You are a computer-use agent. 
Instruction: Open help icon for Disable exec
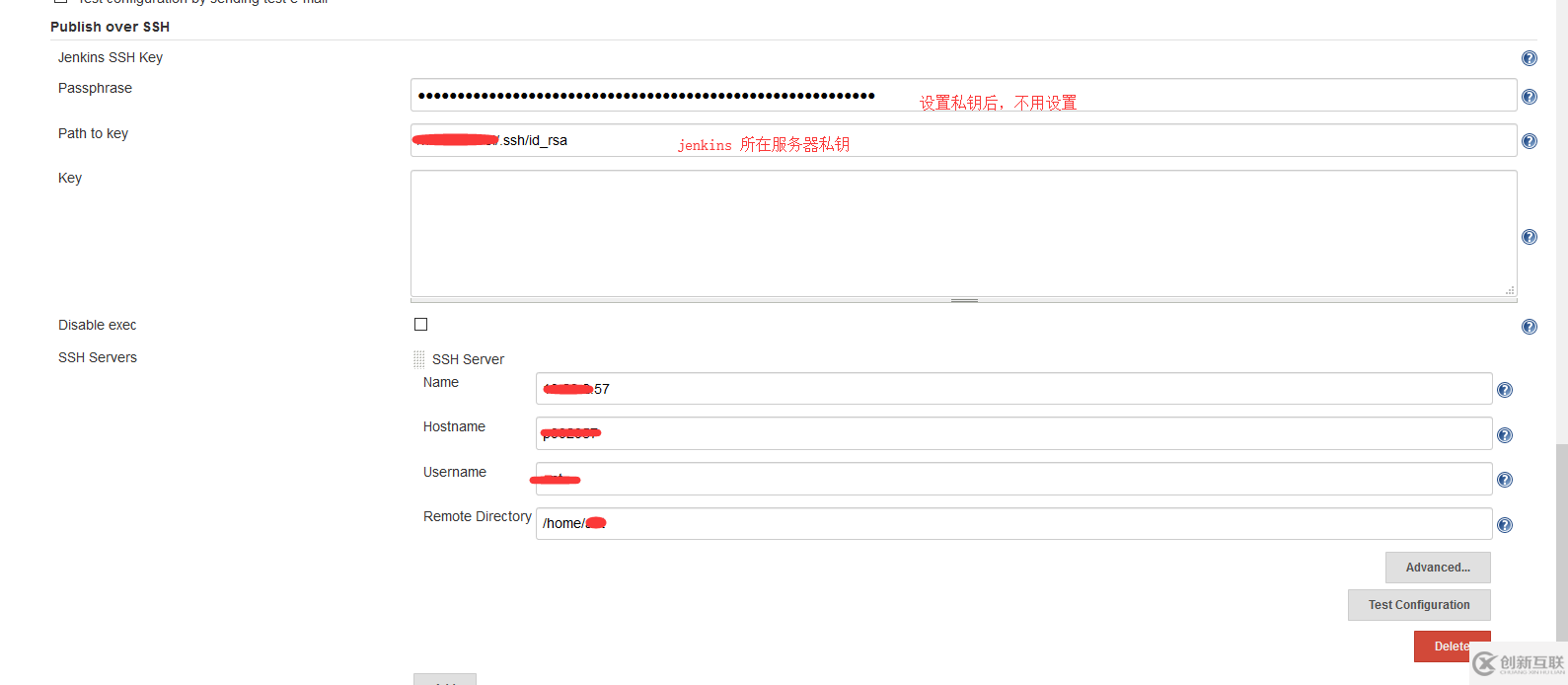(x=1529, y=327)
